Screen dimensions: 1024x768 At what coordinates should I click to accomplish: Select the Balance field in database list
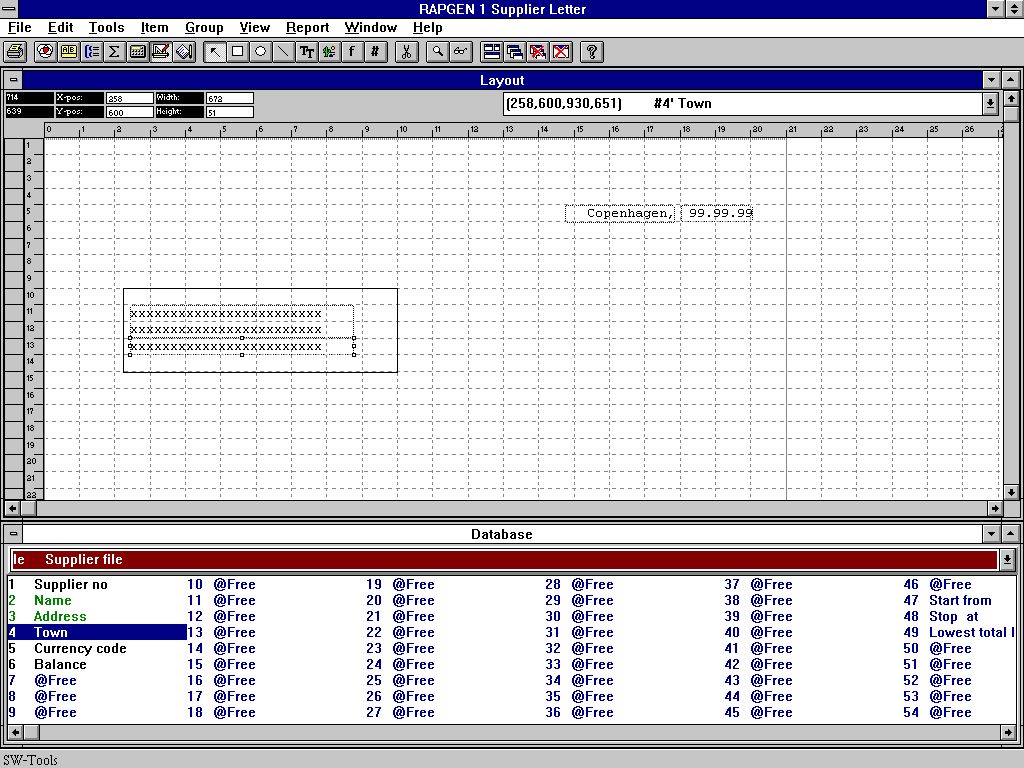point(60,664)
